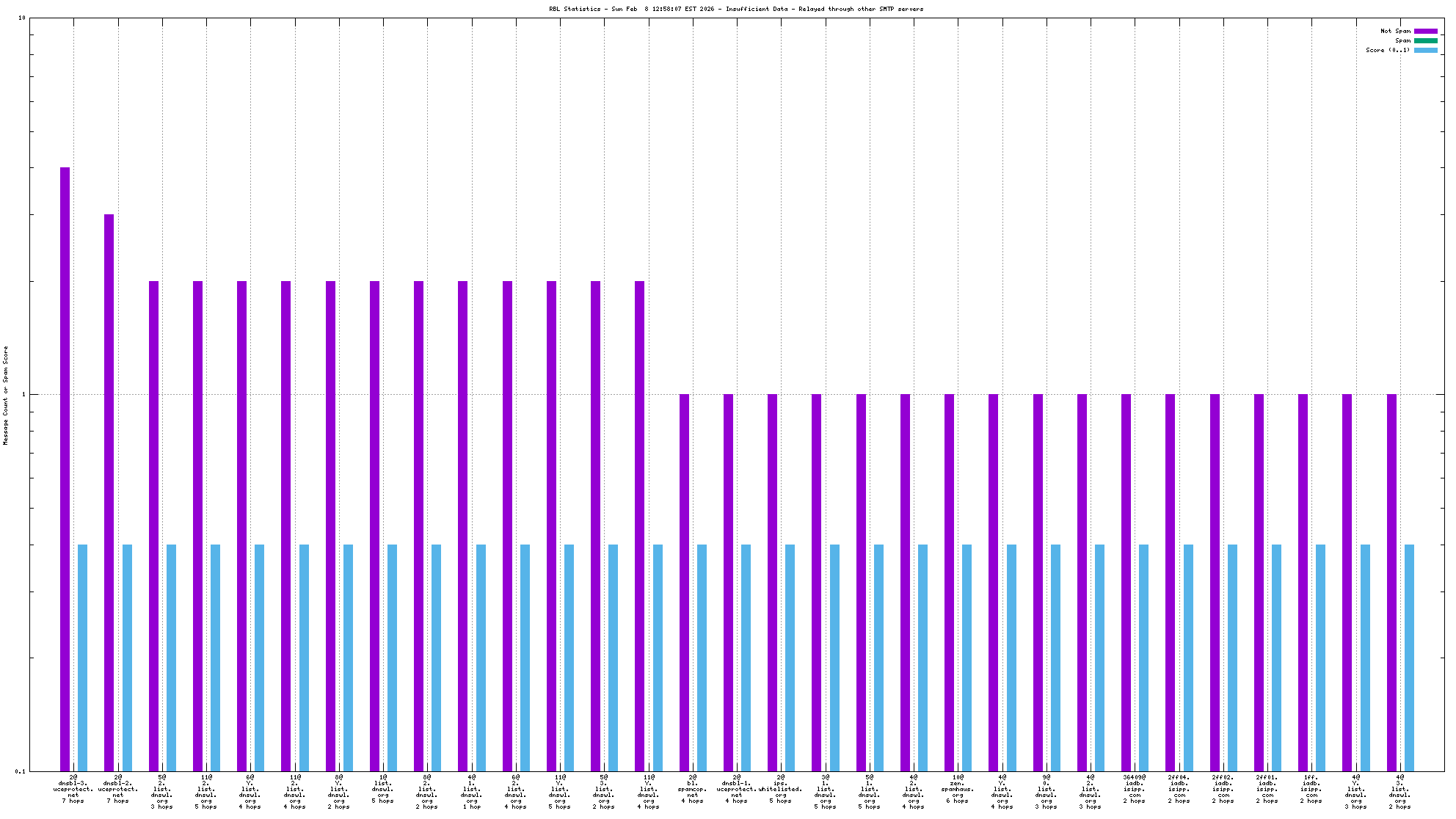Screen dimensions: 1456x819
Task: Click the ips.whitelisted.org x-axis label
Action: coord(781,789)
